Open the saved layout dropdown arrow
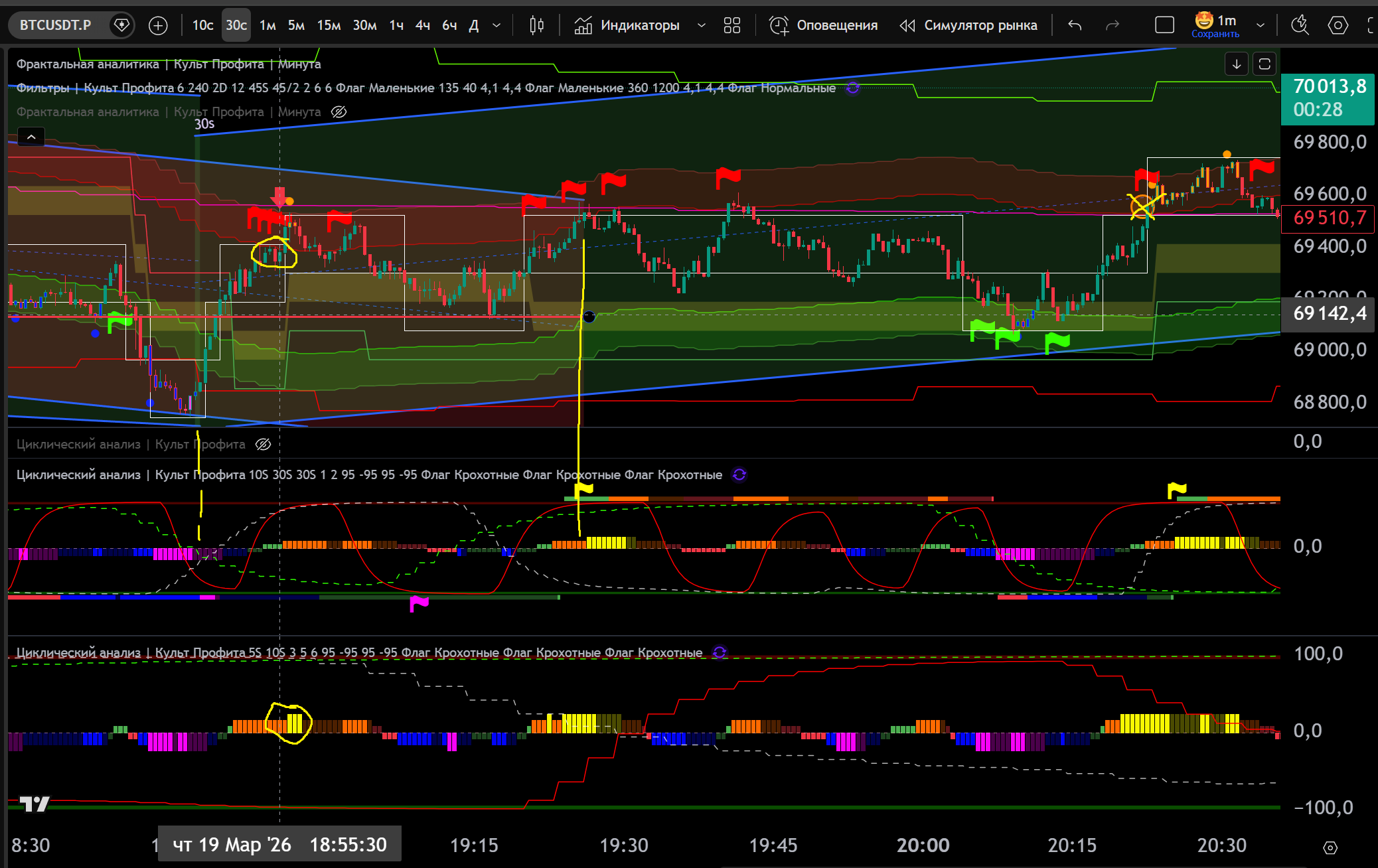Viewport: 1378px width, 868px height. 1260,25
